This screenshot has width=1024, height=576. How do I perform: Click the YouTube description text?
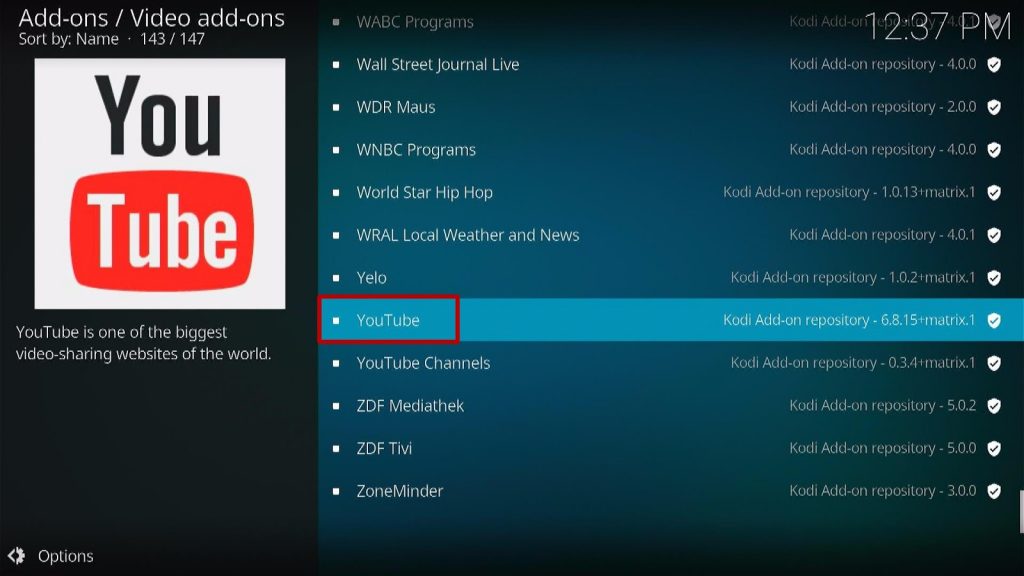tap(144, 343)
